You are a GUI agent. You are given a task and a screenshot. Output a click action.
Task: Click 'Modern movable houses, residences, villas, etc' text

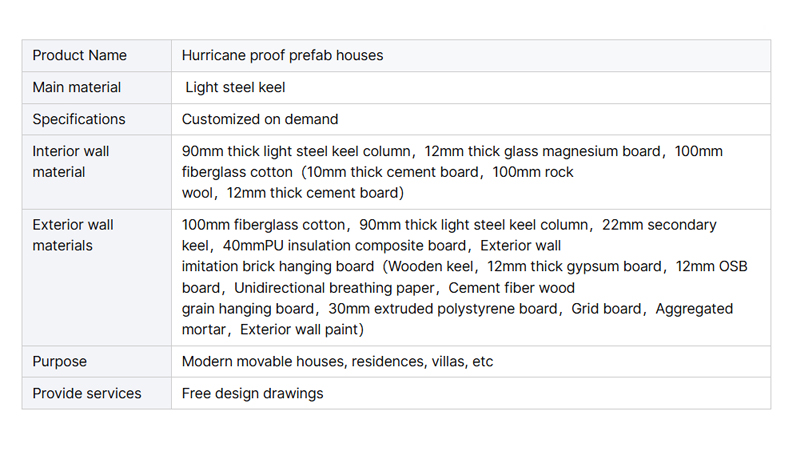coord(337,362)
